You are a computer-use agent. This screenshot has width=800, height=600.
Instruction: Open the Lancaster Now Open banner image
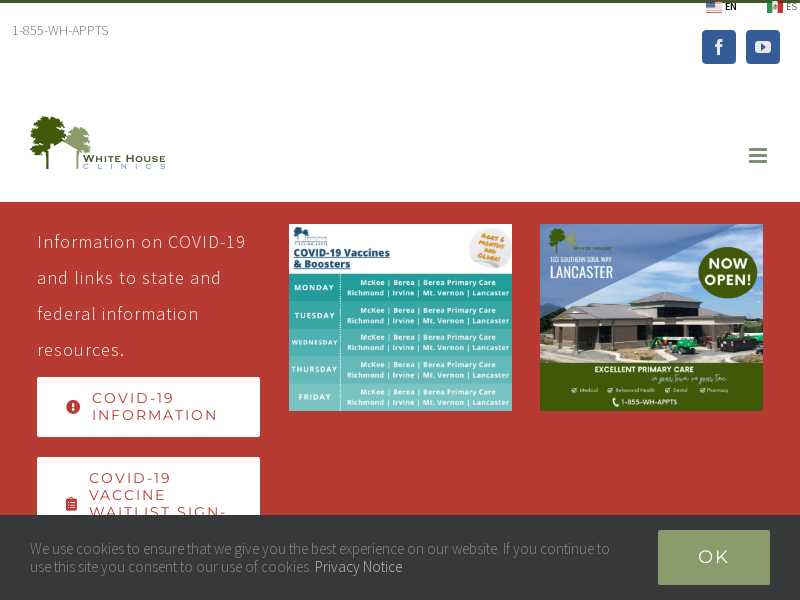[651, 317]
